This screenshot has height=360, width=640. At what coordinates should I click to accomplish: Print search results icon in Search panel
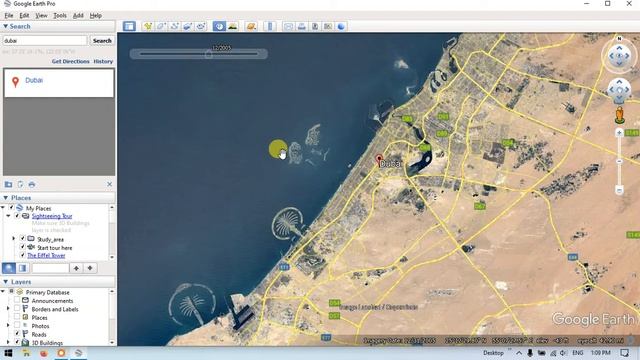click(32, 184)
